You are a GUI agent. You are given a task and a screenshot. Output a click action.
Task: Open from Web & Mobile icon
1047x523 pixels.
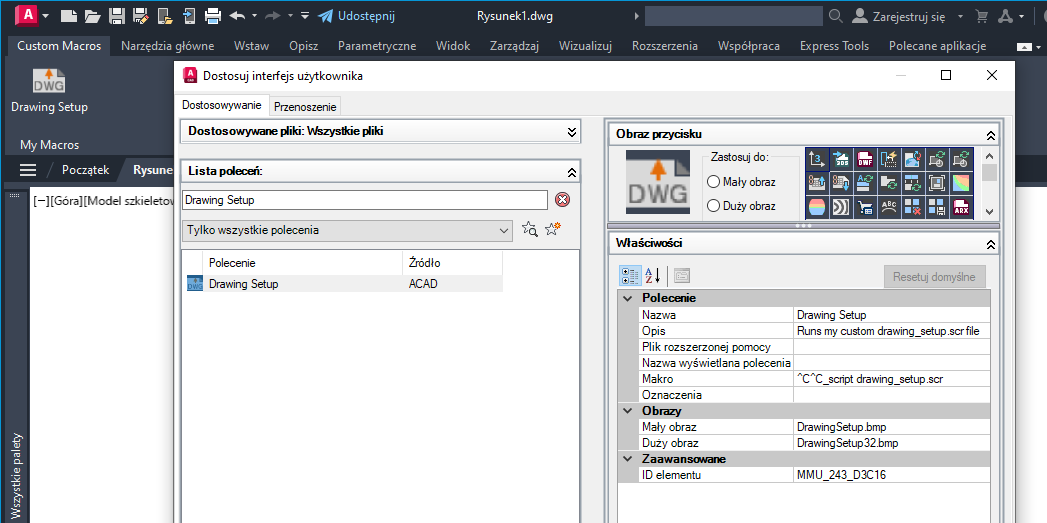(x=165, y=15)
